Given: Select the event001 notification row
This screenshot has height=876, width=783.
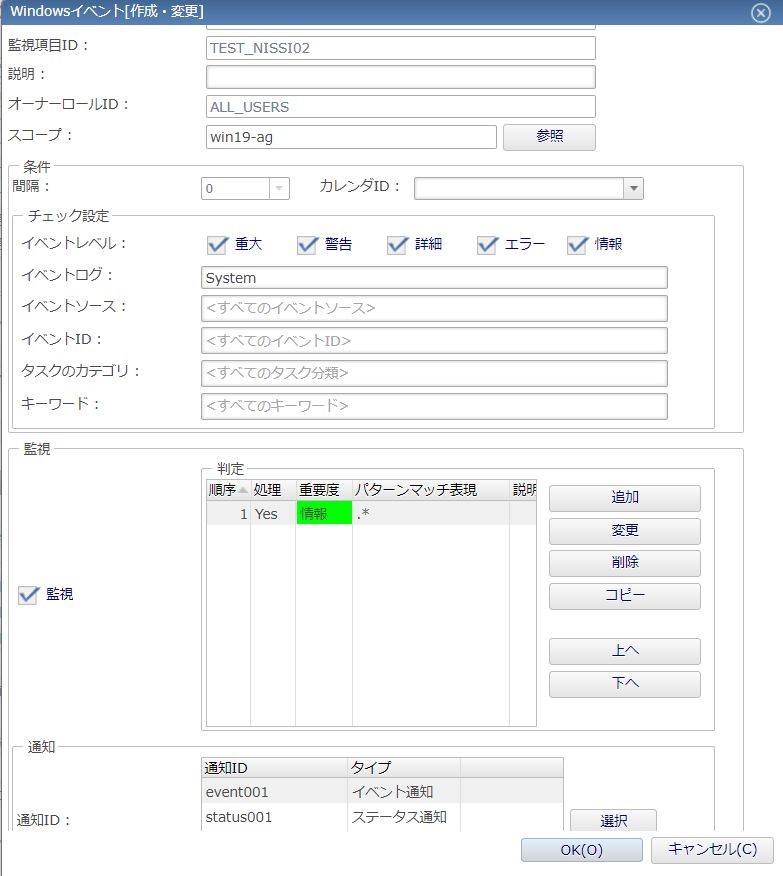Looking at the screenshot, I should [x=382, y=792].
